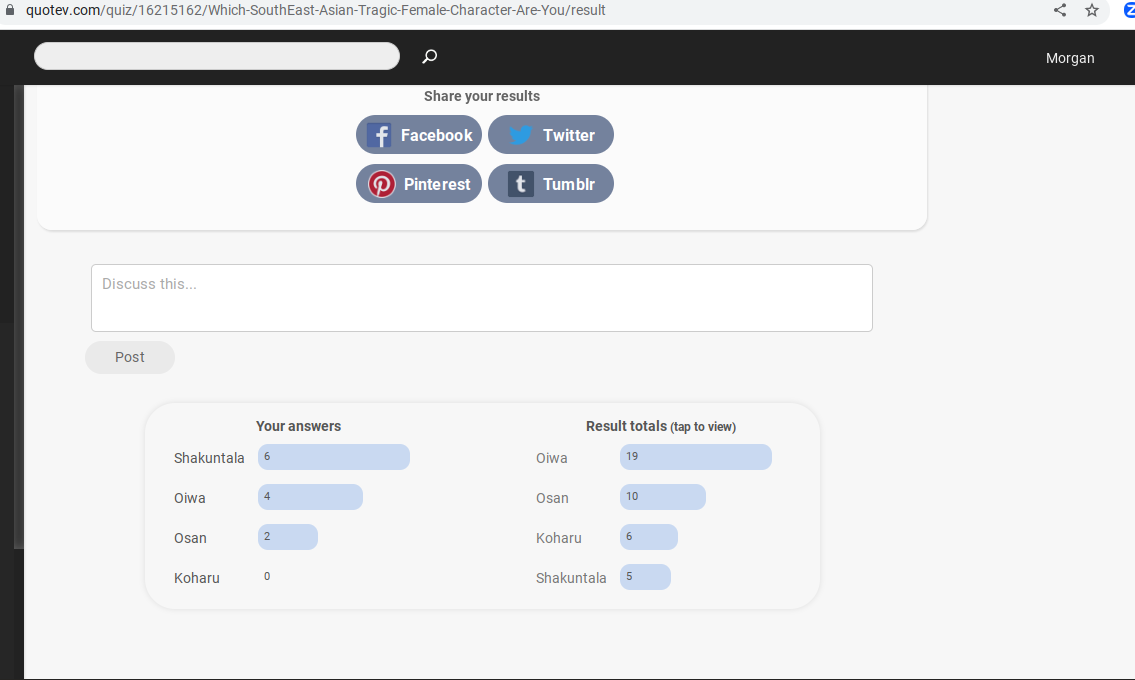Viewport: 1135px width, 680px height.
Task: Bookmark page with star icon
Action: point(1092,10)
